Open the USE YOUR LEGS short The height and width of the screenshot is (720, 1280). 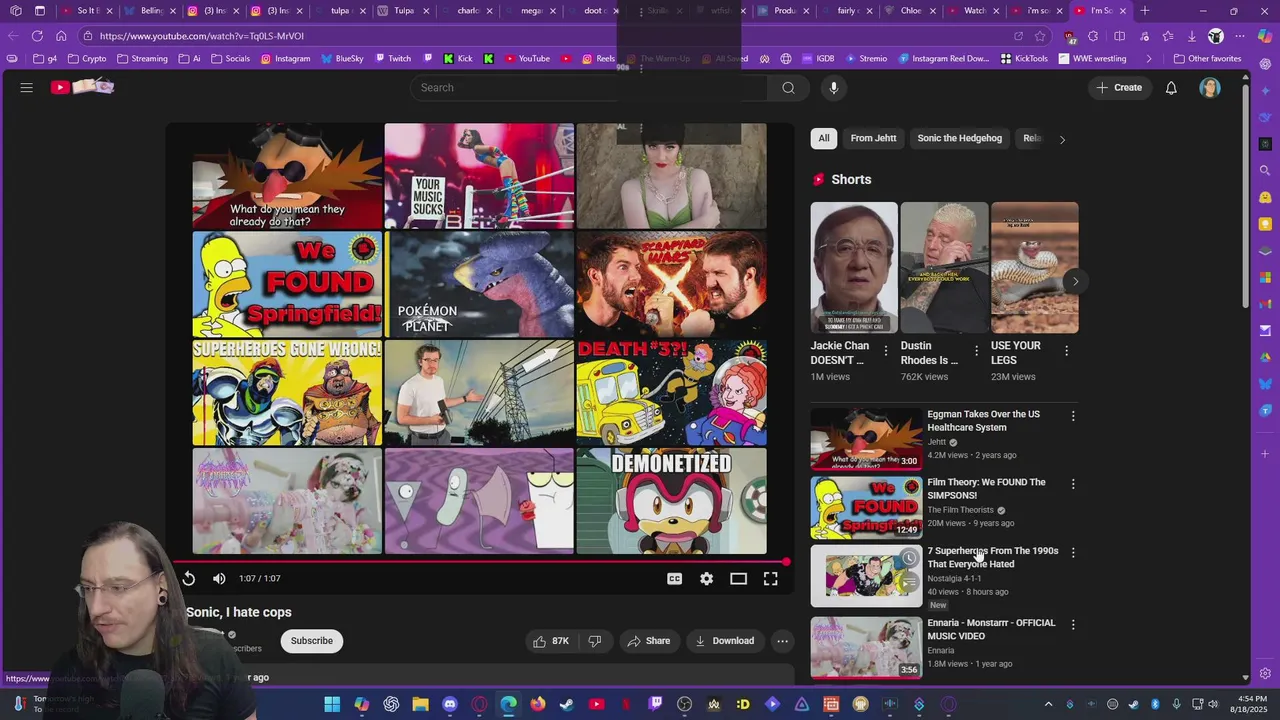(x=1034, y=268)
